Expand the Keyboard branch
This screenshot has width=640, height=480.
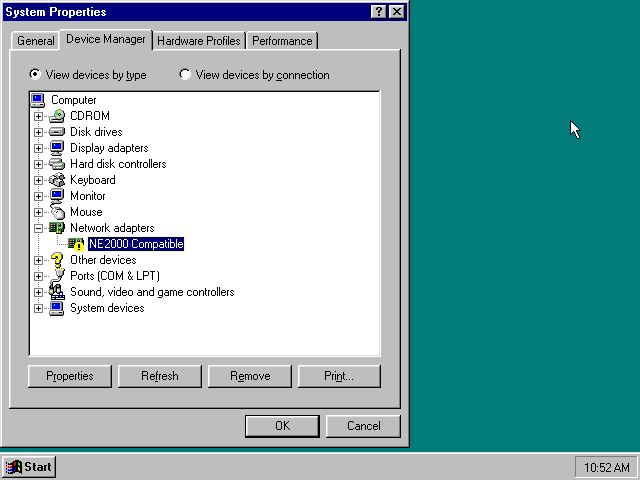38,180
